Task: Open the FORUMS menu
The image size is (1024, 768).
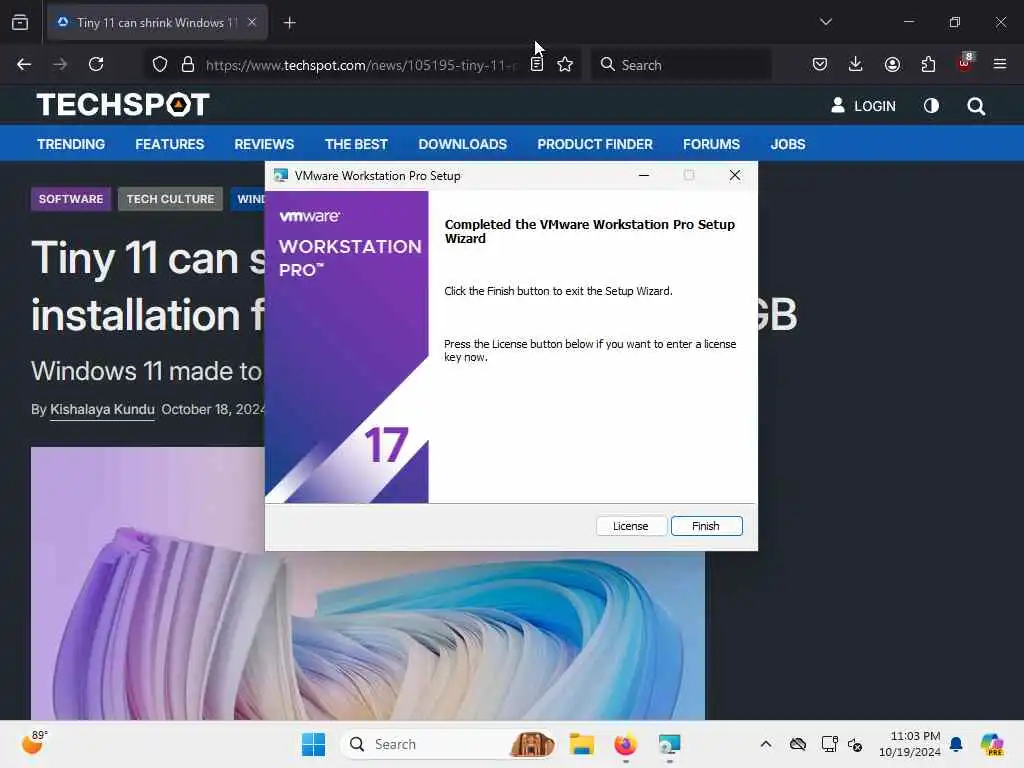Action: tap(711, 144)
